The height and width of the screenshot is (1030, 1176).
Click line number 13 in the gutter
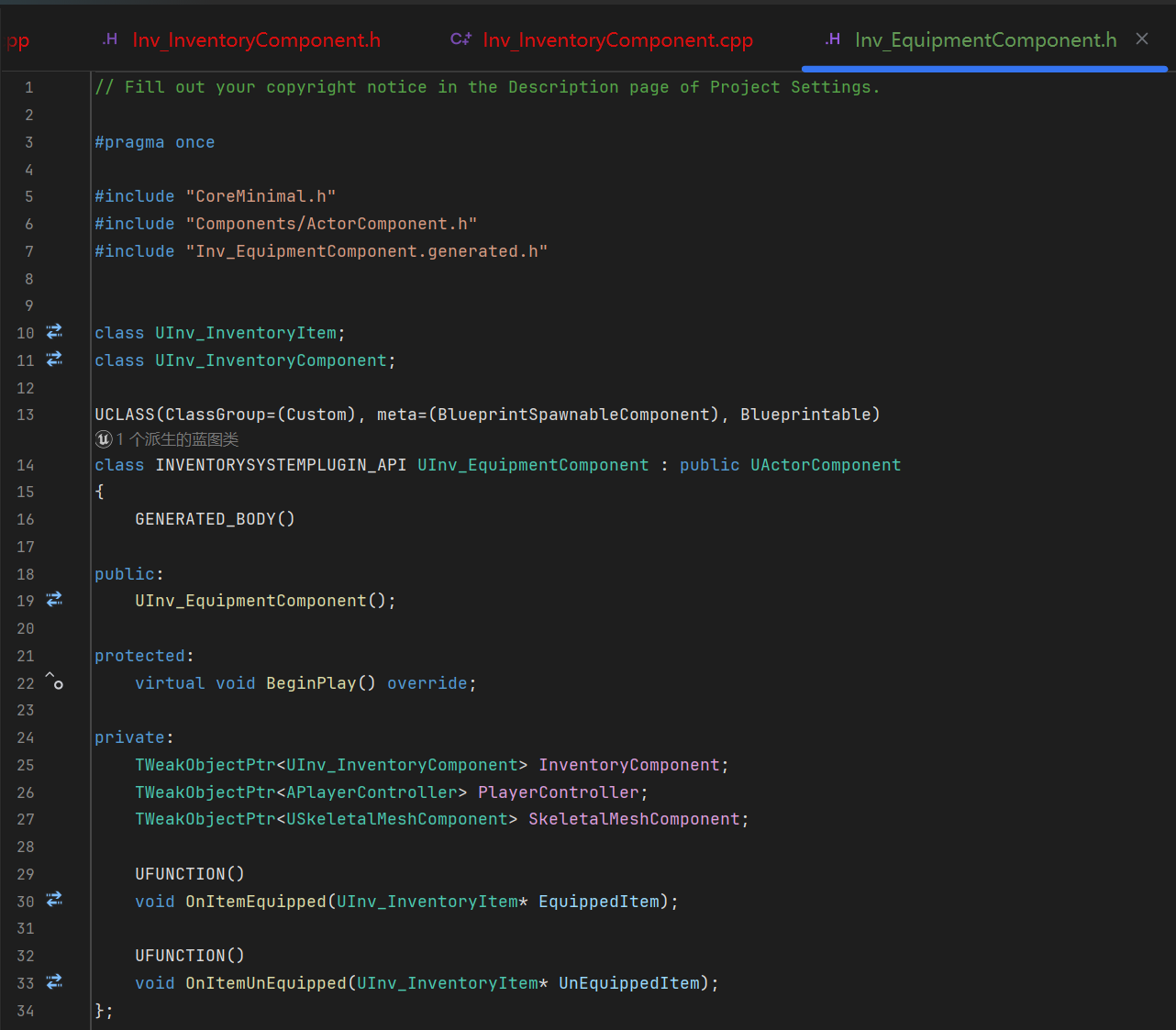point(25,415)
